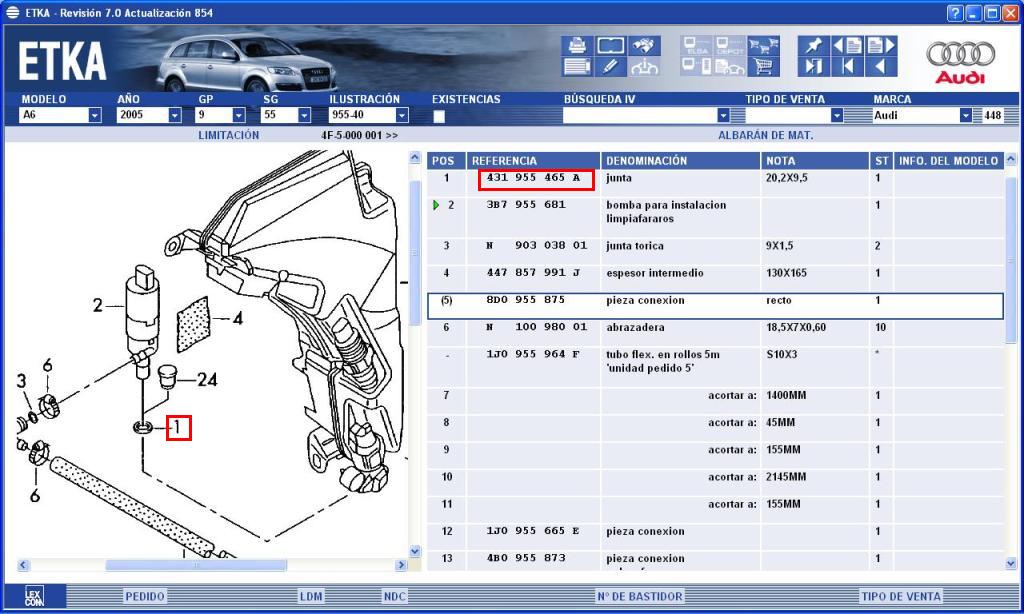This screenshot has height=614, width=1024.
Task: Expand the GP dropdown showing 9
Action: click(238, 116)
